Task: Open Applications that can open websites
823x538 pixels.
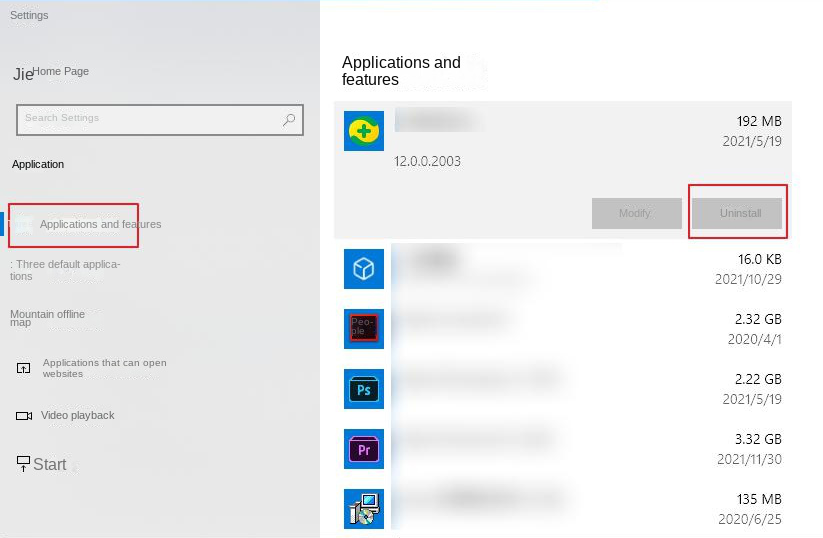Action: coord(104,368)
